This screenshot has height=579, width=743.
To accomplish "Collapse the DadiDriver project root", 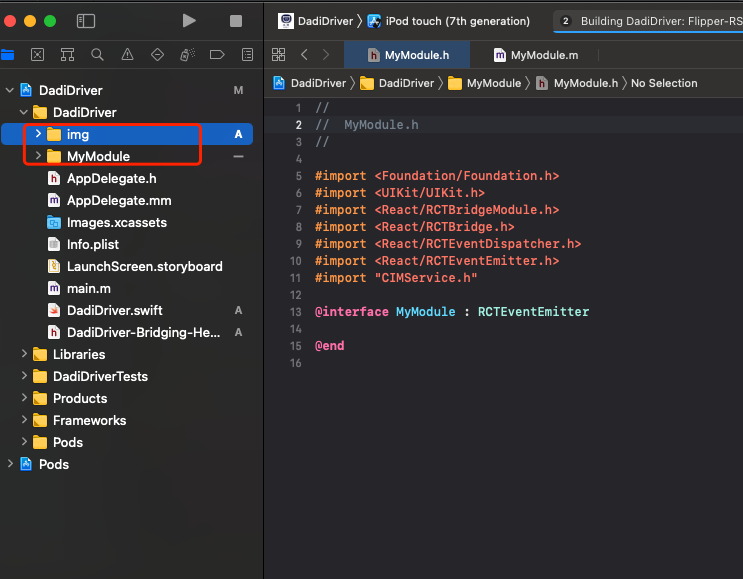I will pos(9,90).
